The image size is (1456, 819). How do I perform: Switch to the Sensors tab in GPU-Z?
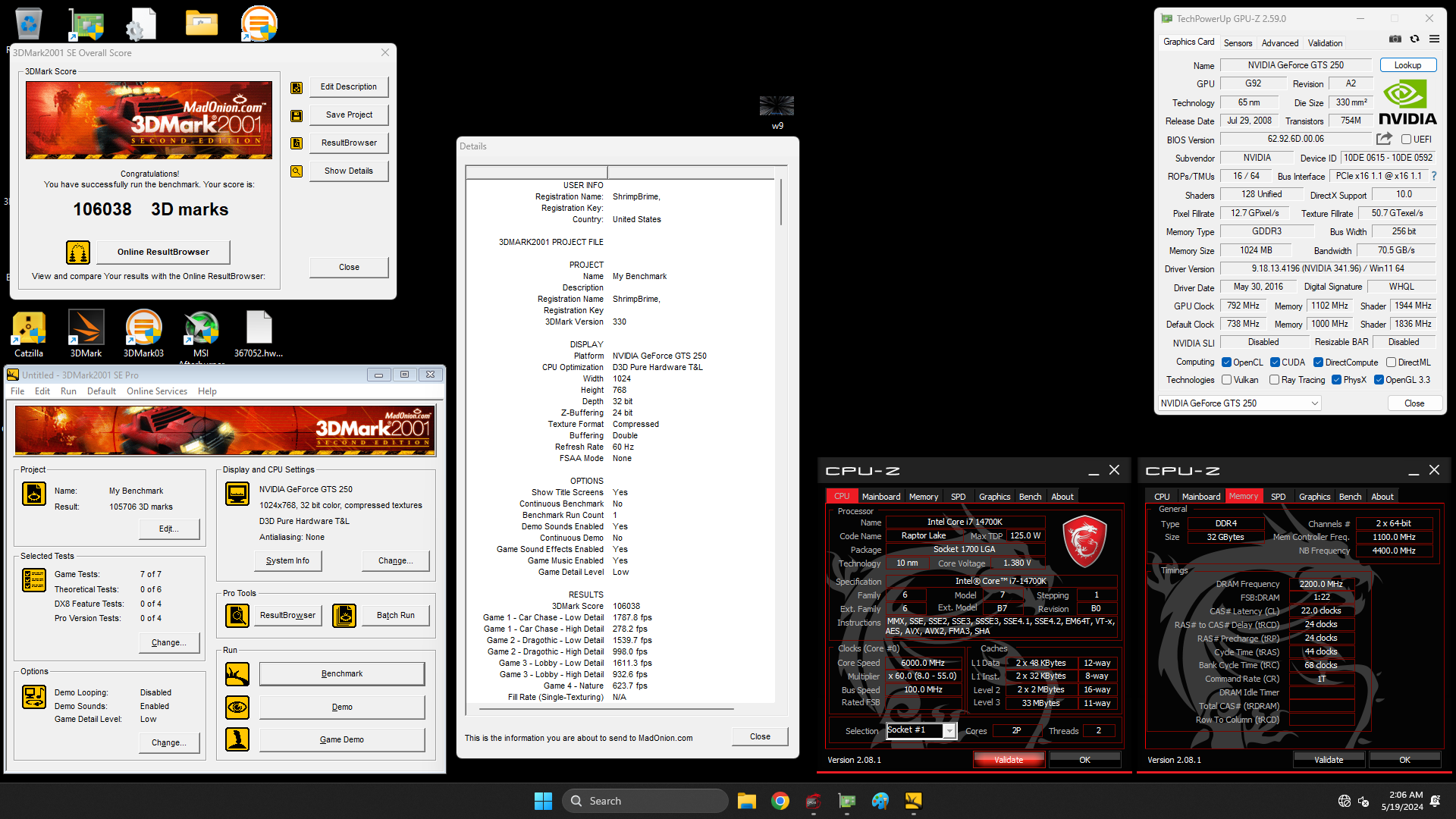pyautogui.click(x=1238, y=43)
